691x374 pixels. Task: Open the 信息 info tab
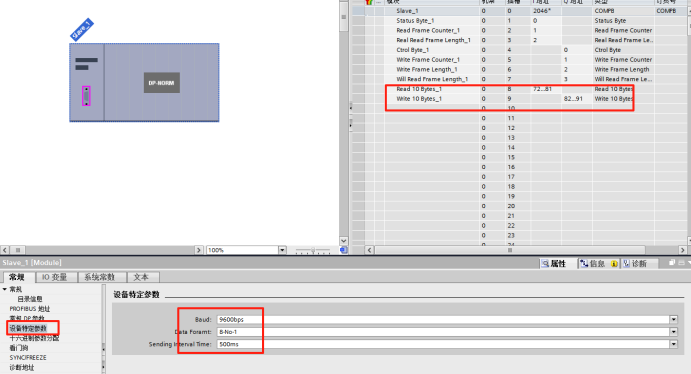pos(593,263)
